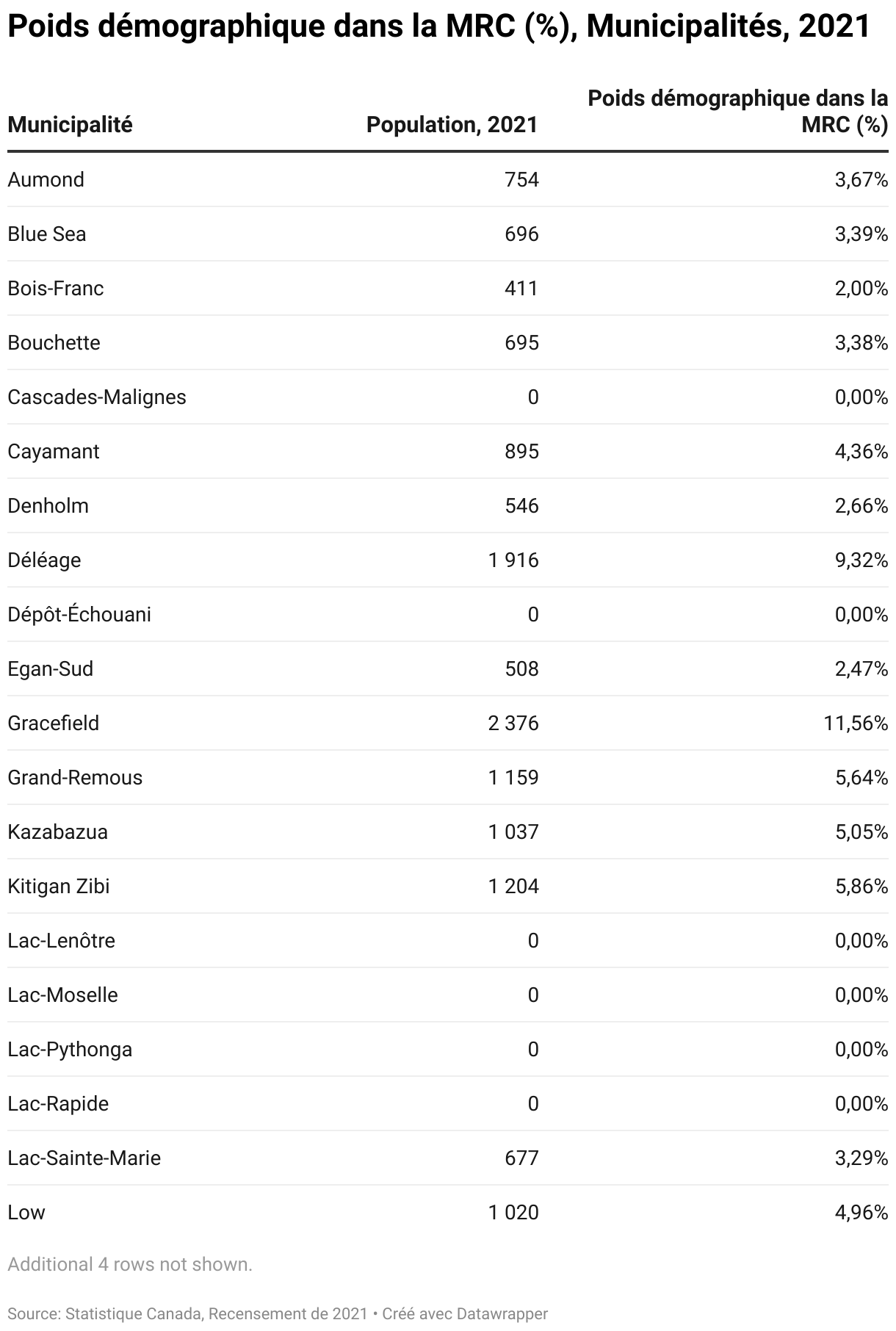Viewport: 896px width, 1331px height.
Task: Select the Aumond row name
Action: point(46,180)
